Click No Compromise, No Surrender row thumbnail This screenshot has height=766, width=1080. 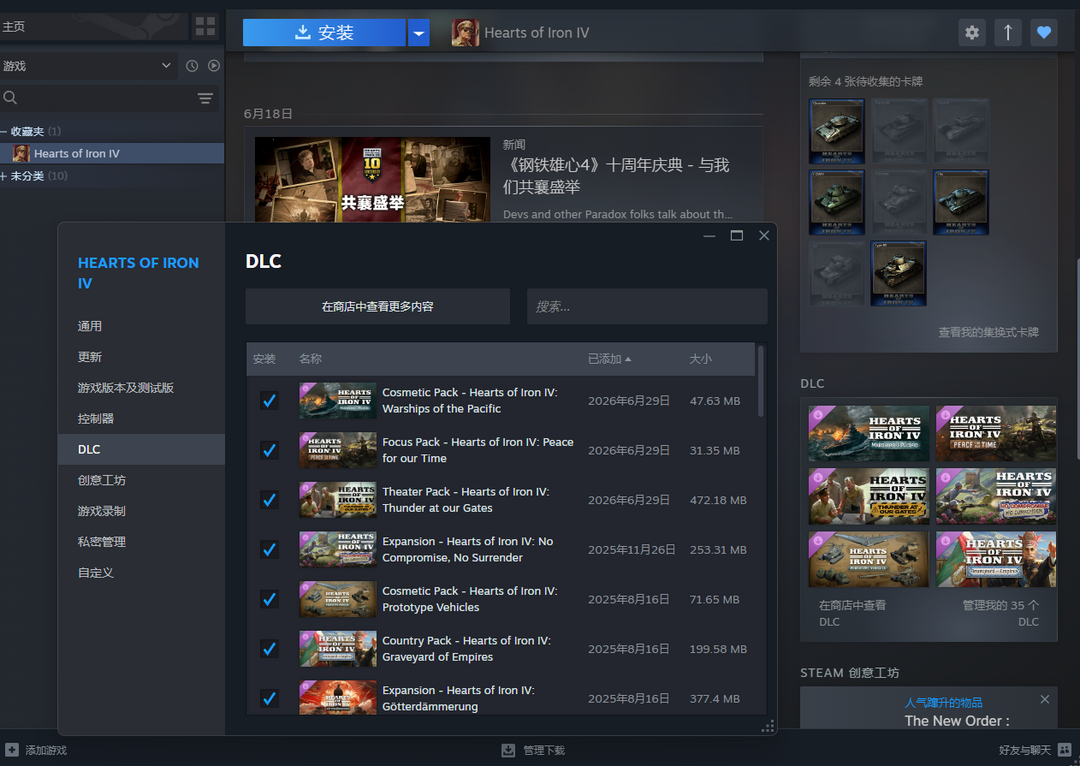pyautogui.click(x=338, y=549)
